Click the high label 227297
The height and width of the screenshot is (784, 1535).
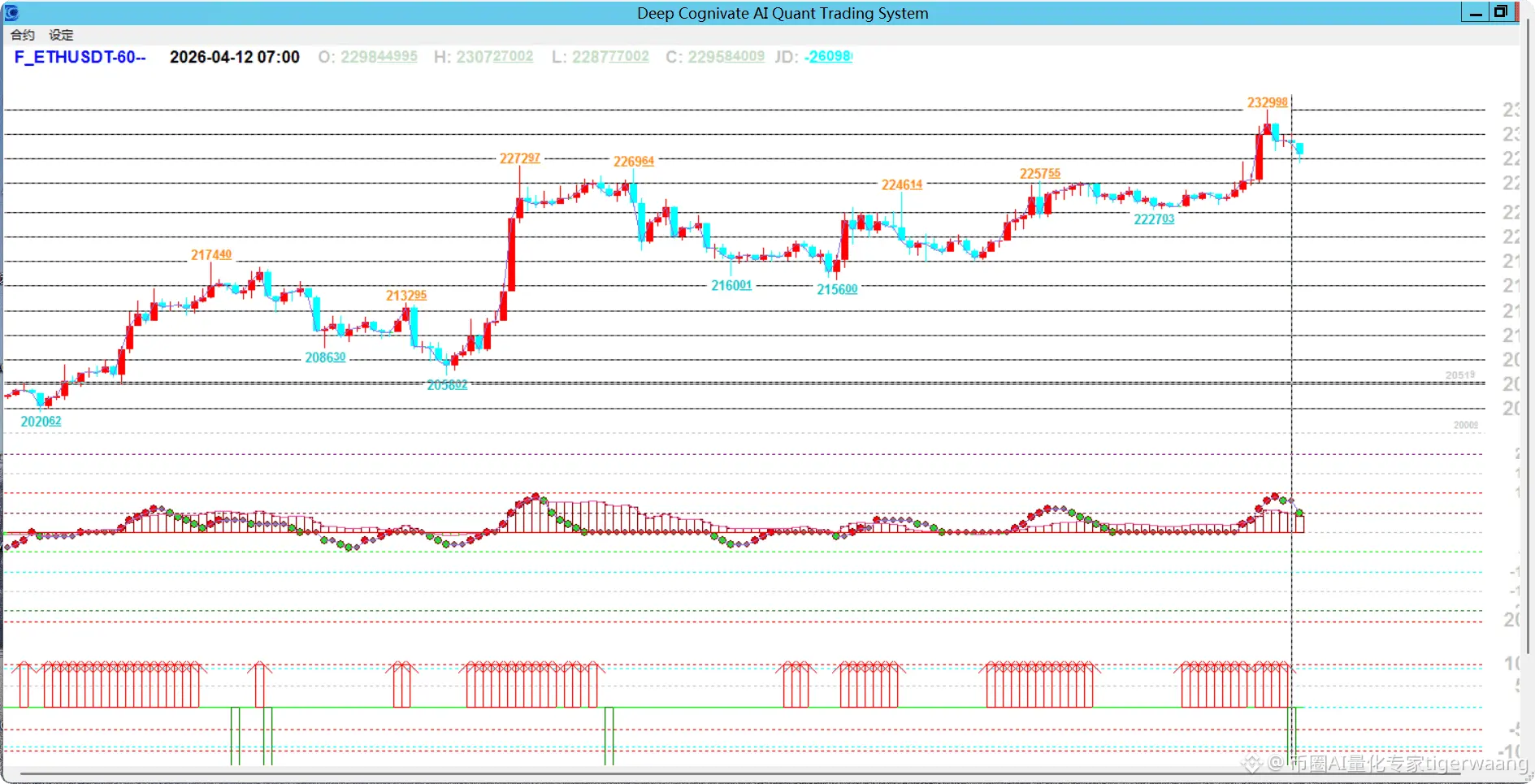pos(519,158)
